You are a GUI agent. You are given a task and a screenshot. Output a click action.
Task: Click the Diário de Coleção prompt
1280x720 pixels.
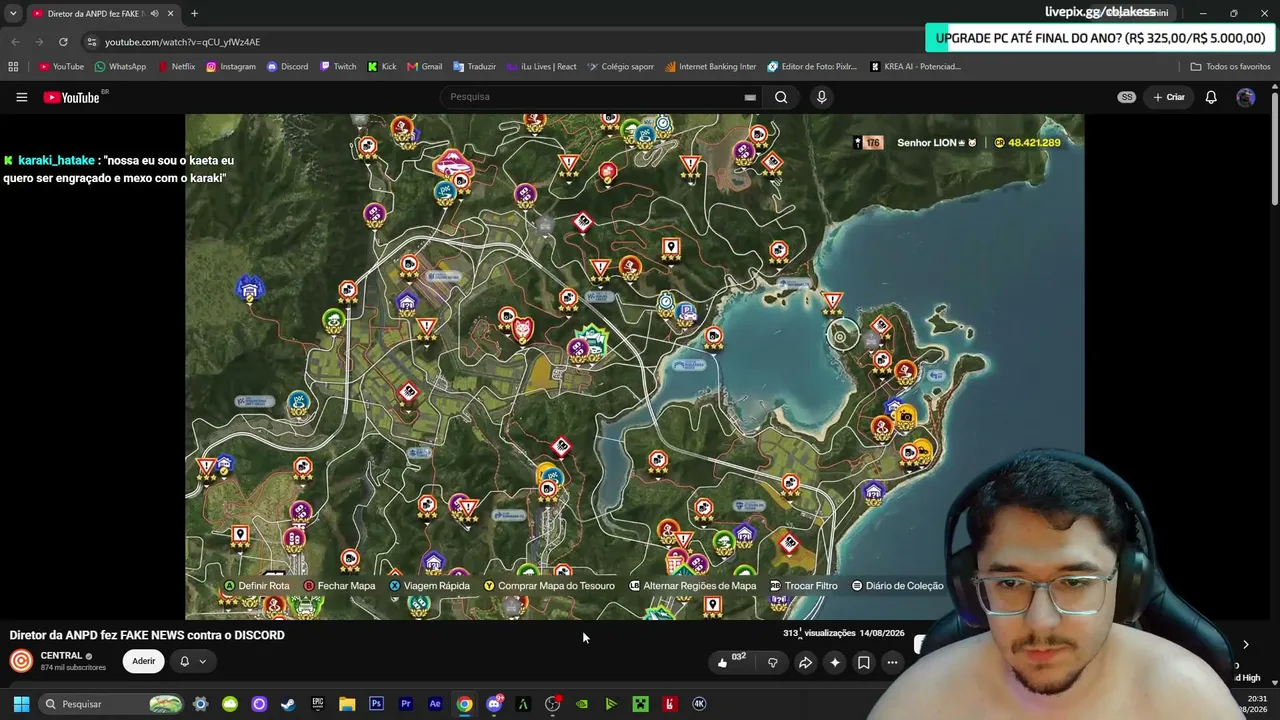[x=897, y=586]
